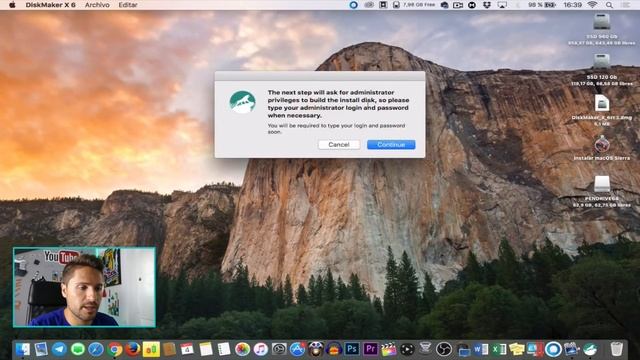Image resolution: width=640 pixels, height=360 pixels.
Task: Open iTunes in the Dock
Action: pos(260,349)
